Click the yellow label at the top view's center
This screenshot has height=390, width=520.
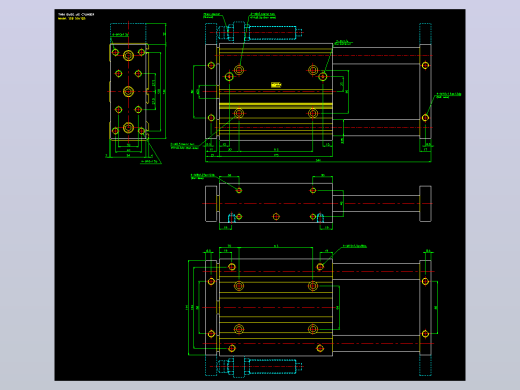[276, 85]
